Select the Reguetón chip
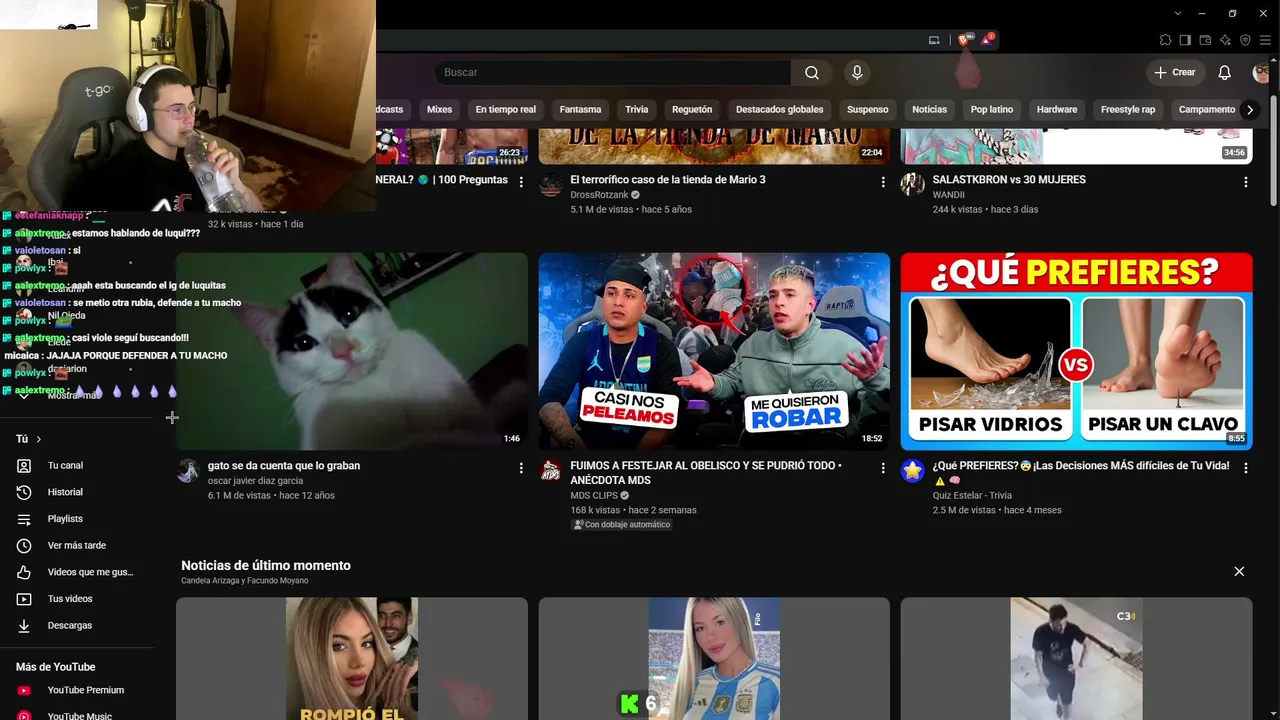Screen dimensions: 1280x720 (x=692, y=110)
